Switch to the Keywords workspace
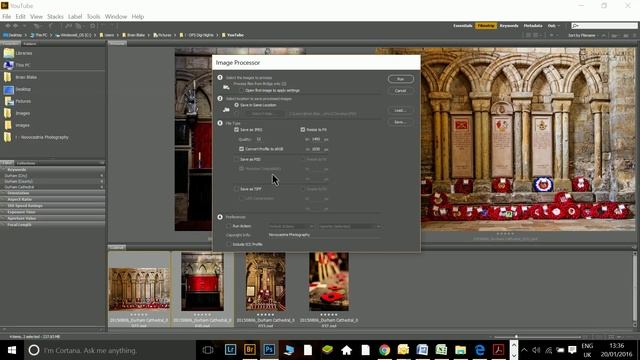 (x=509, y=26)
